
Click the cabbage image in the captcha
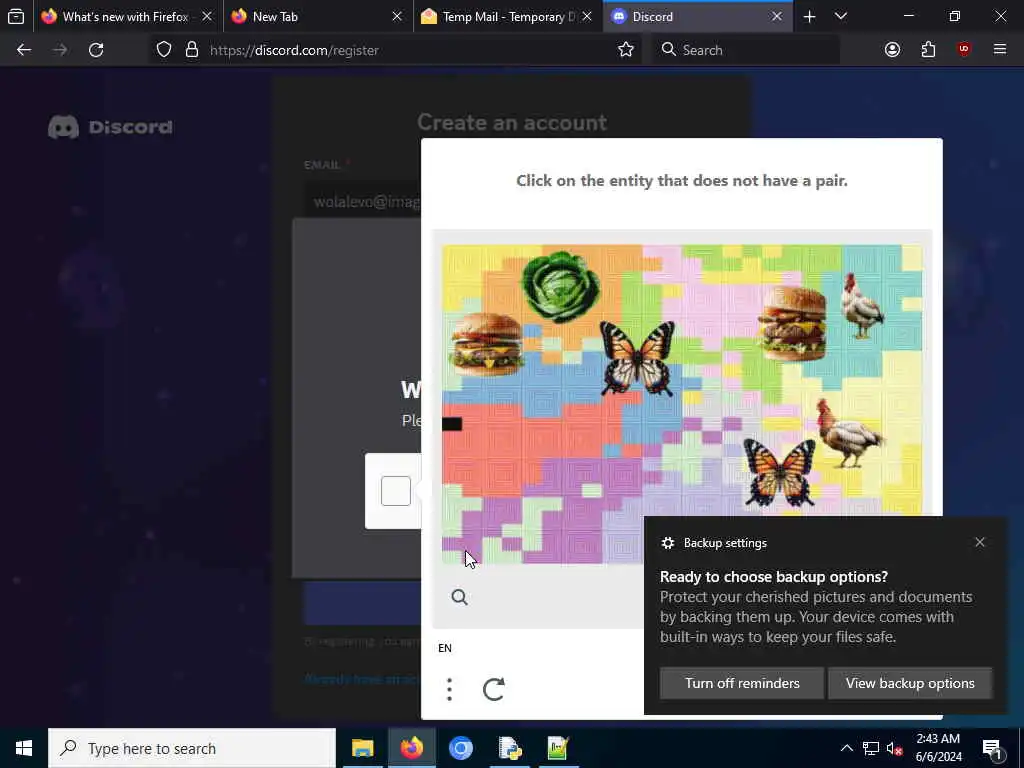pos(560,287)
